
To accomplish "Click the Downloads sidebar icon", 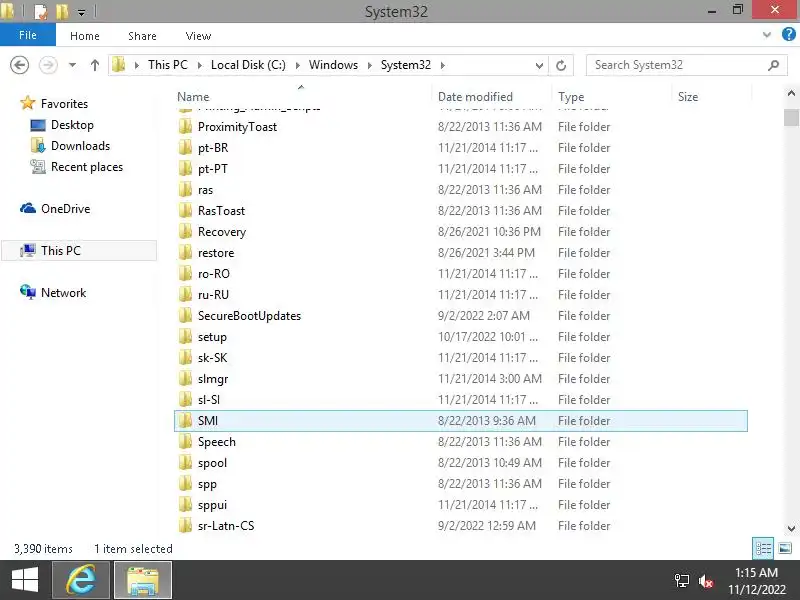I will pos(38,146).
